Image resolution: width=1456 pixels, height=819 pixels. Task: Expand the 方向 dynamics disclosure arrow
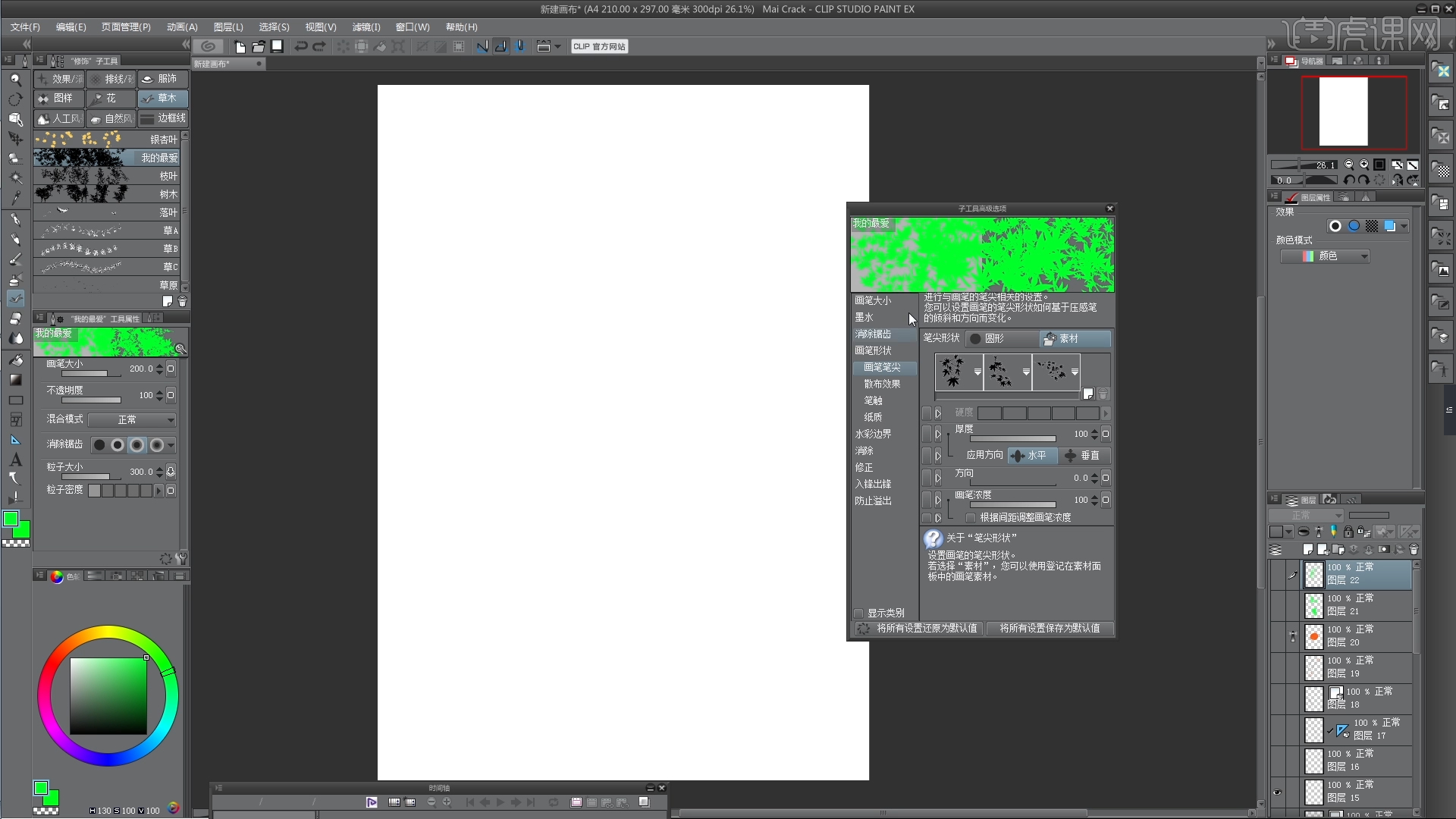point(938,479)
